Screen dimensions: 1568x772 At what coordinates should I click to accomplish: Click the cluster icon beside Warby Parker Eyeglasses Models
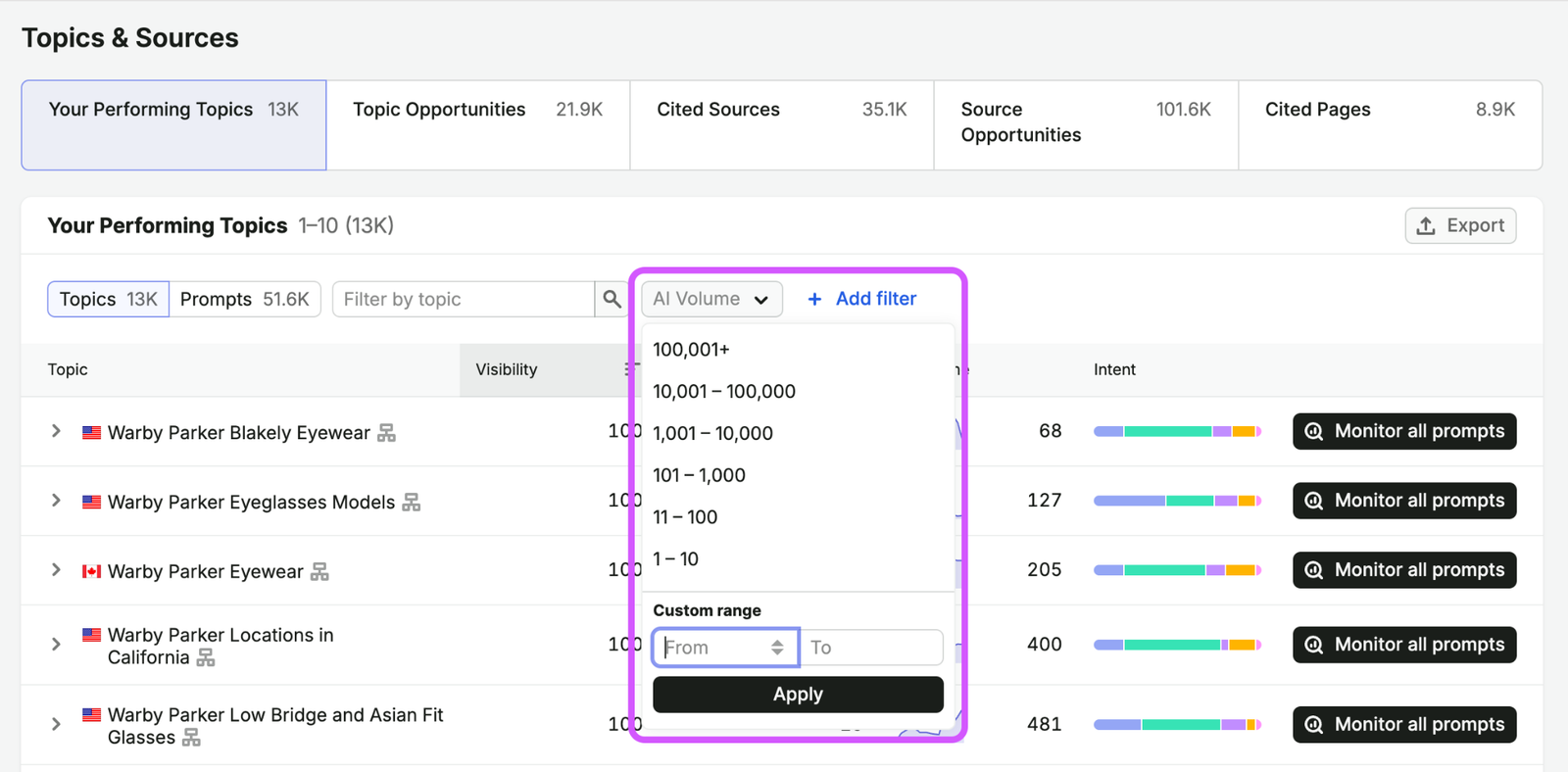click(x=412, y=503)
